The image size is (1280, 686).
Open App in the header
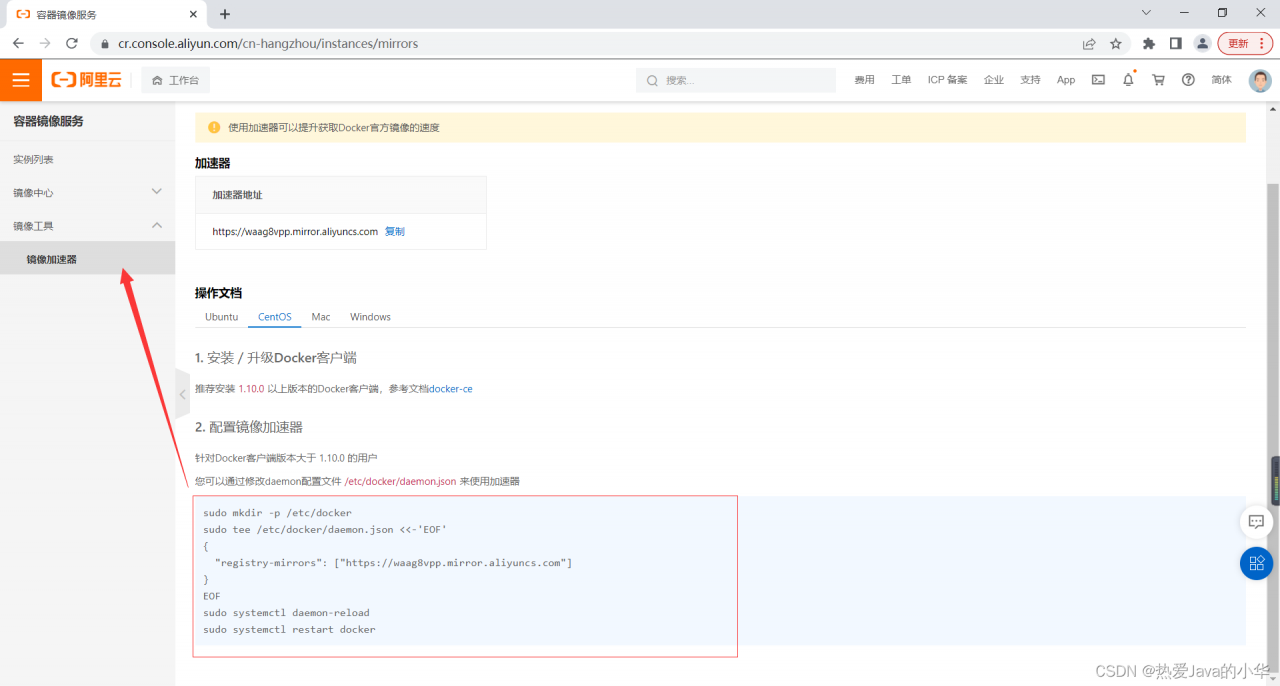[1066, 80]
